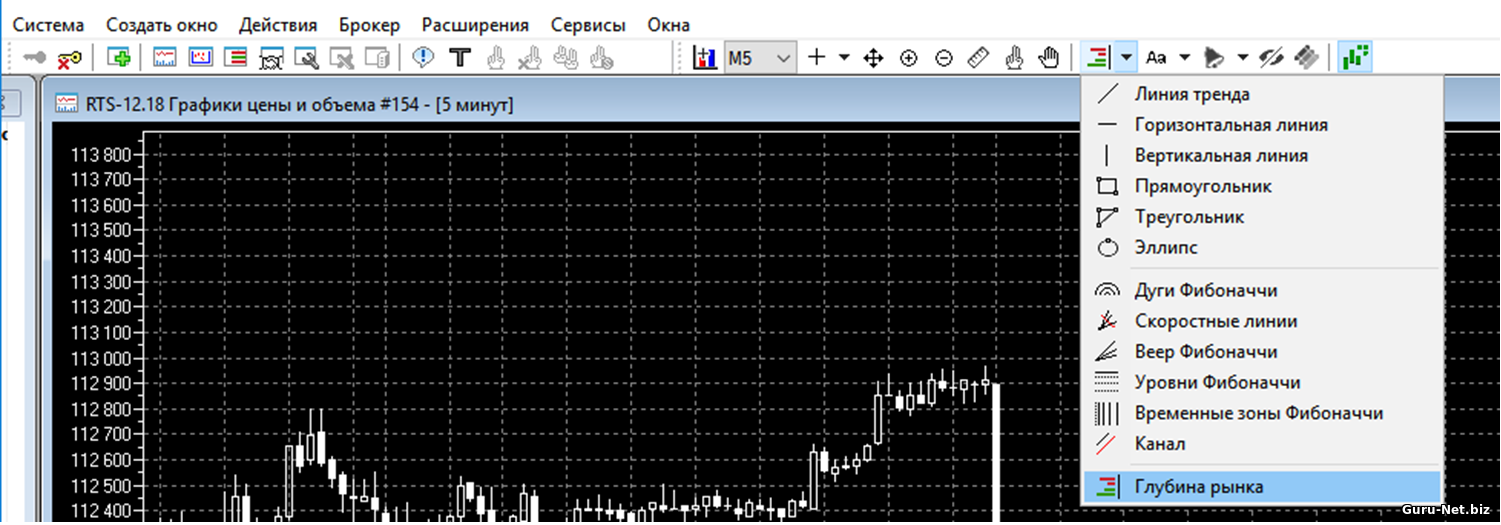Toggle the crossed-out eye visibility icon
This screenshot has height=525, width=1501.
click(1271, 58)
